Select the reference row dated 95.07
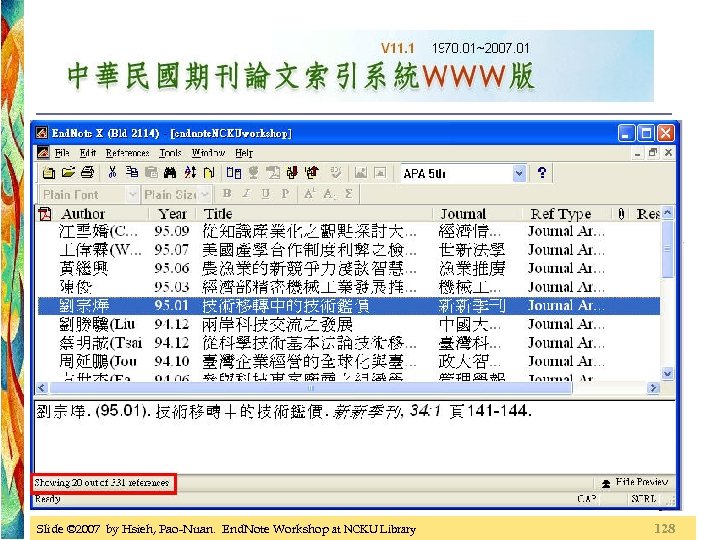This screenshot has height=540, width=720. click(349, 250)
